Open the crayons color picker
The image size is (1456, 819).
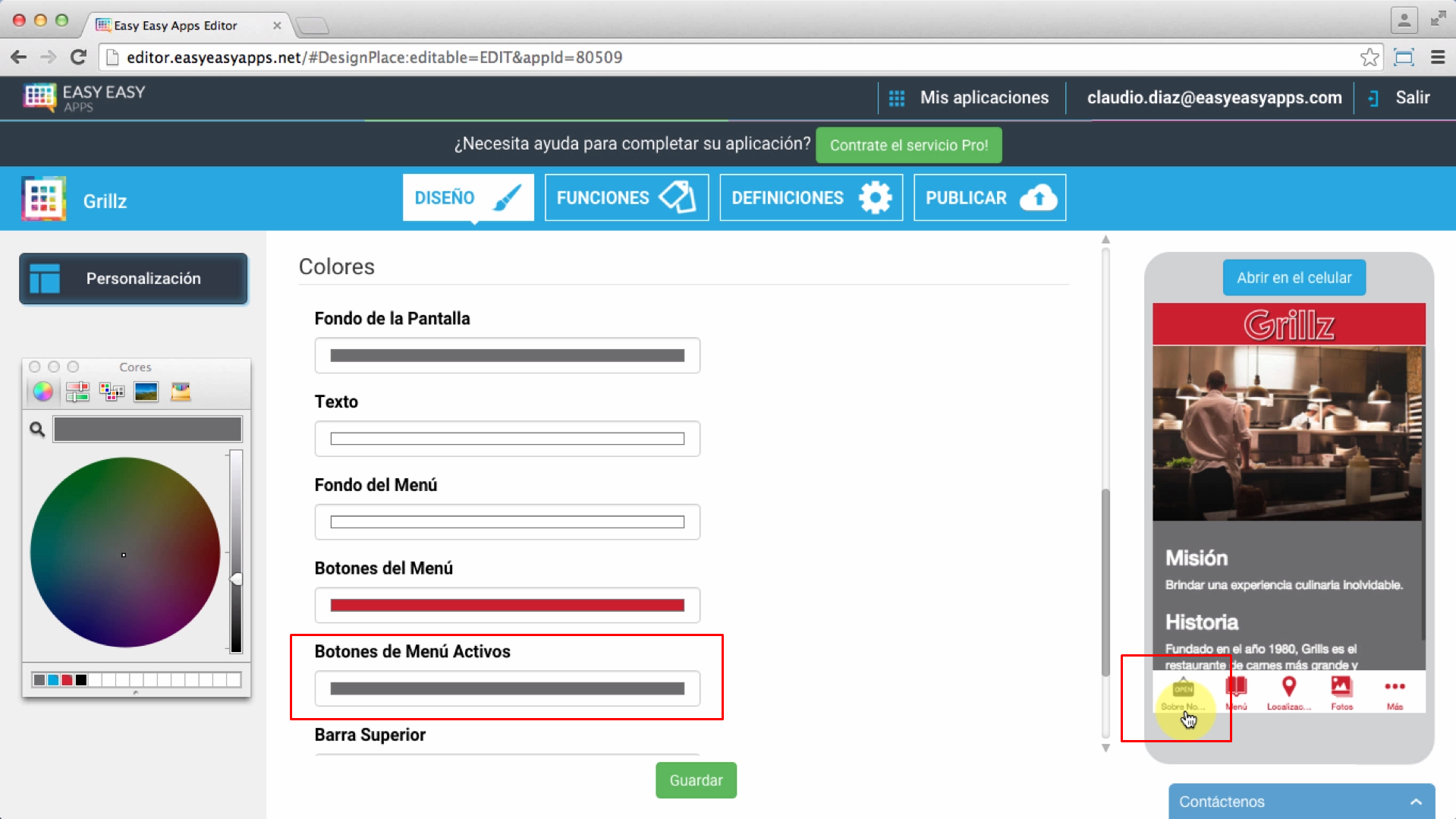181,392
